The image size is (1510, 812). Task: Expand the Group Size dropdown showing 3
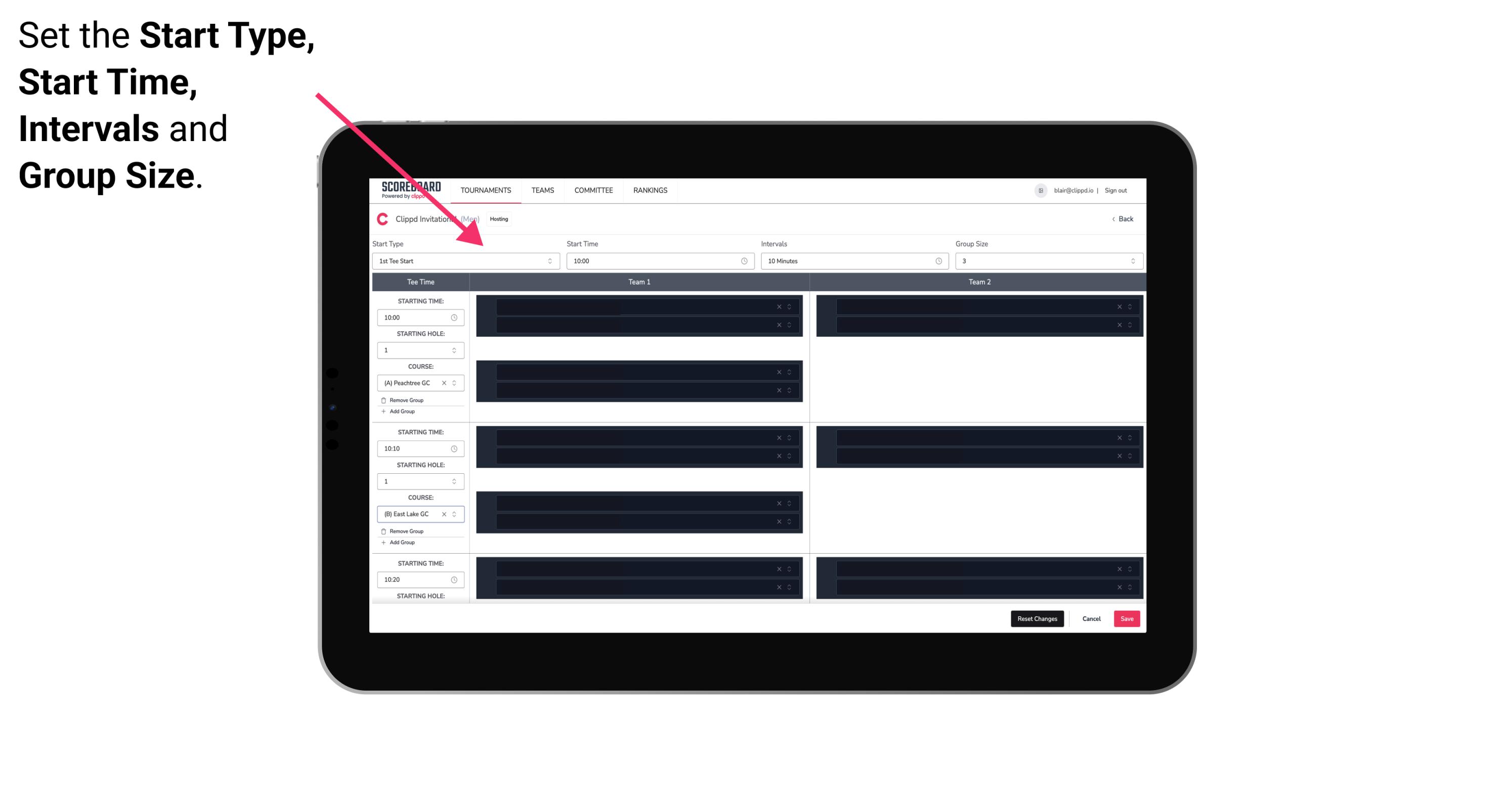[x=1131, y=261]
